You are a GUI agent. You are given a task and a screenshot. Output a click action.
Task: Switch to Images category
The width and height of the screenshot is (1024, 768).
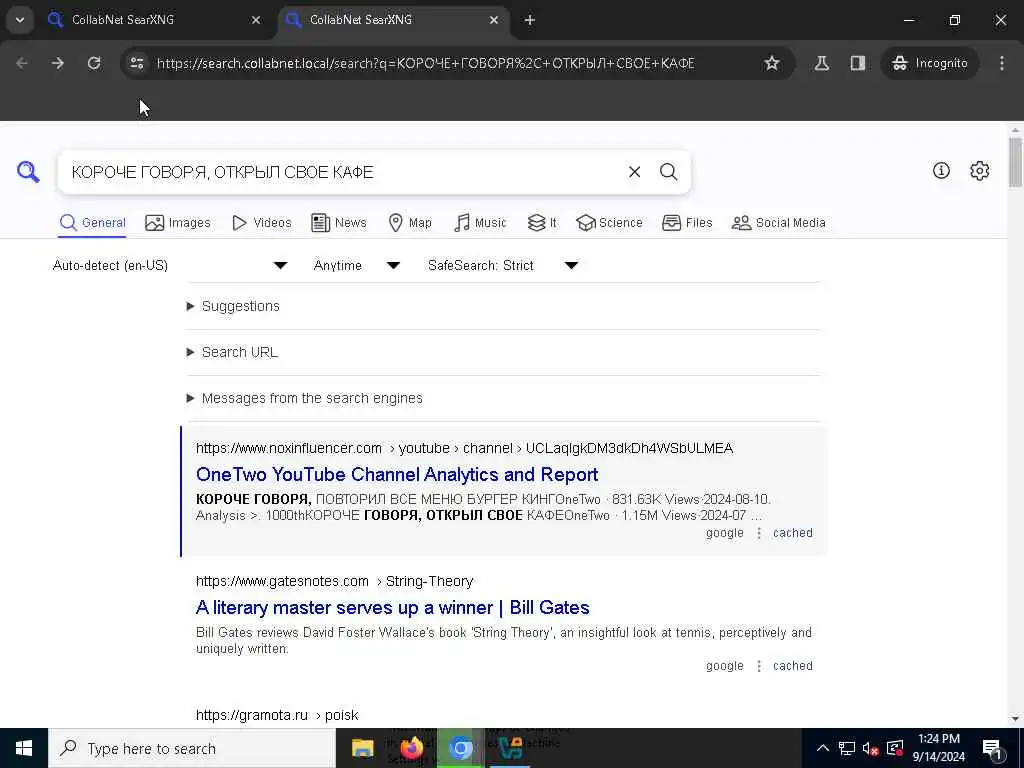(178, 223)
